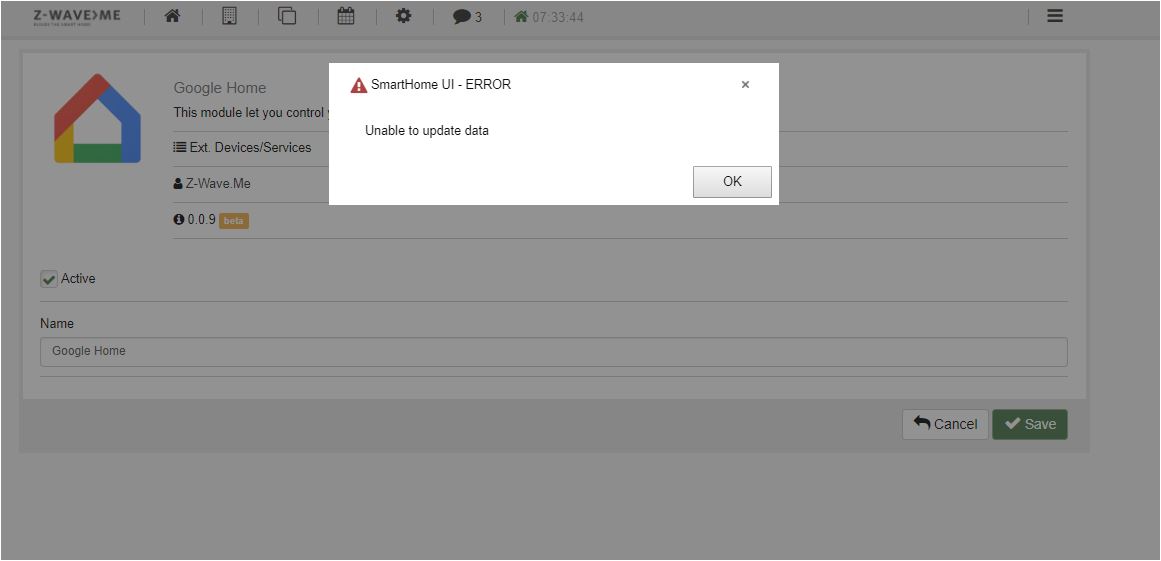
Task: Open the rooms building icon
Action: 229,16
